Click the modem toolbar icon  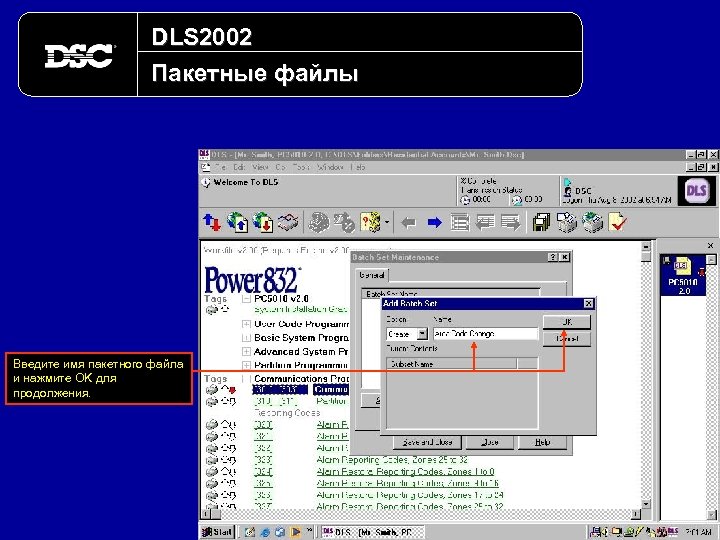click(288, 223)
